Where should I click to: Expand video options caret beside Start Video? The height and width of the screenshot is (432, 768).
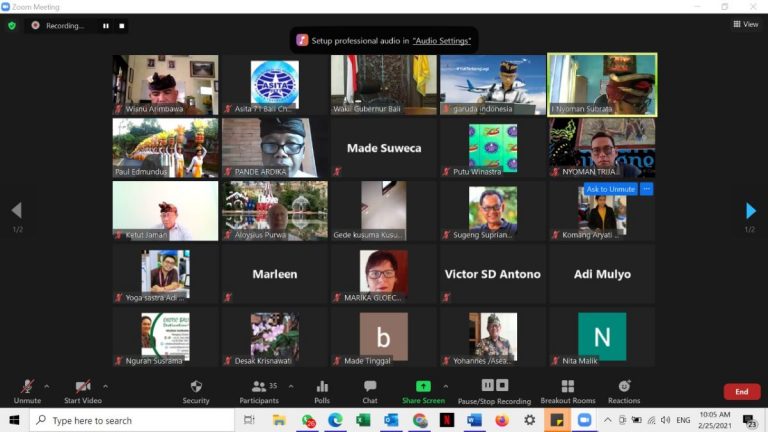pyautogui.click(x=105, y=386)
